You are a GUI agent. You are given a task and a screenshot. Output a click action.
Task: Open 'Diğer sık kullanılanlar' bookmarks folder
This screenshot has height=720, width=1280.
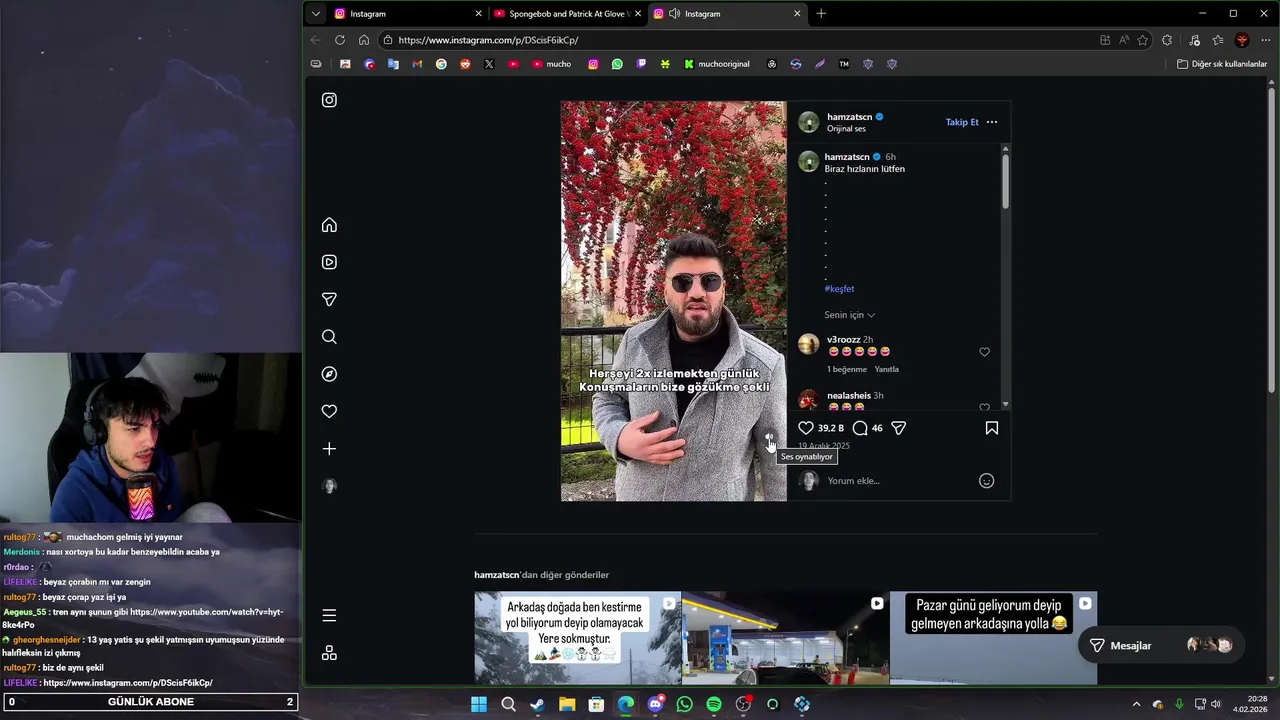coord(1222,64)
